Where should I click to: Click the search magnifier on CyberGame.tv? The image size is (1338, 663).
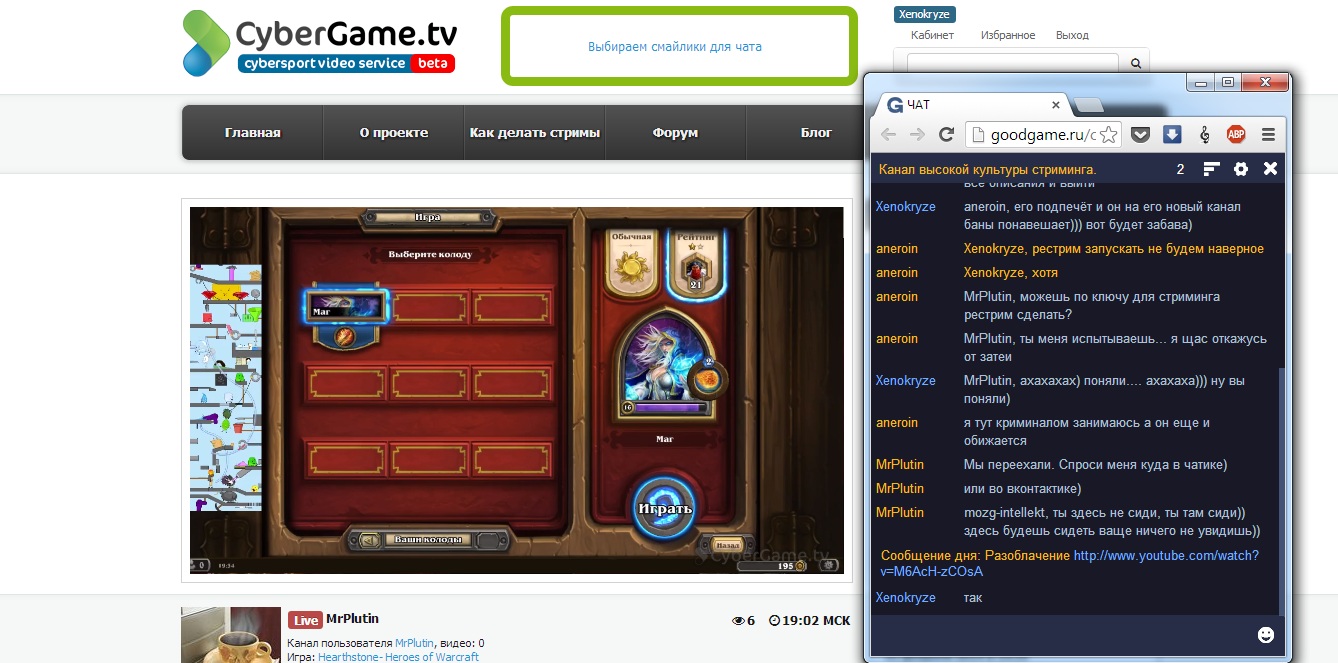[1136, 63]
